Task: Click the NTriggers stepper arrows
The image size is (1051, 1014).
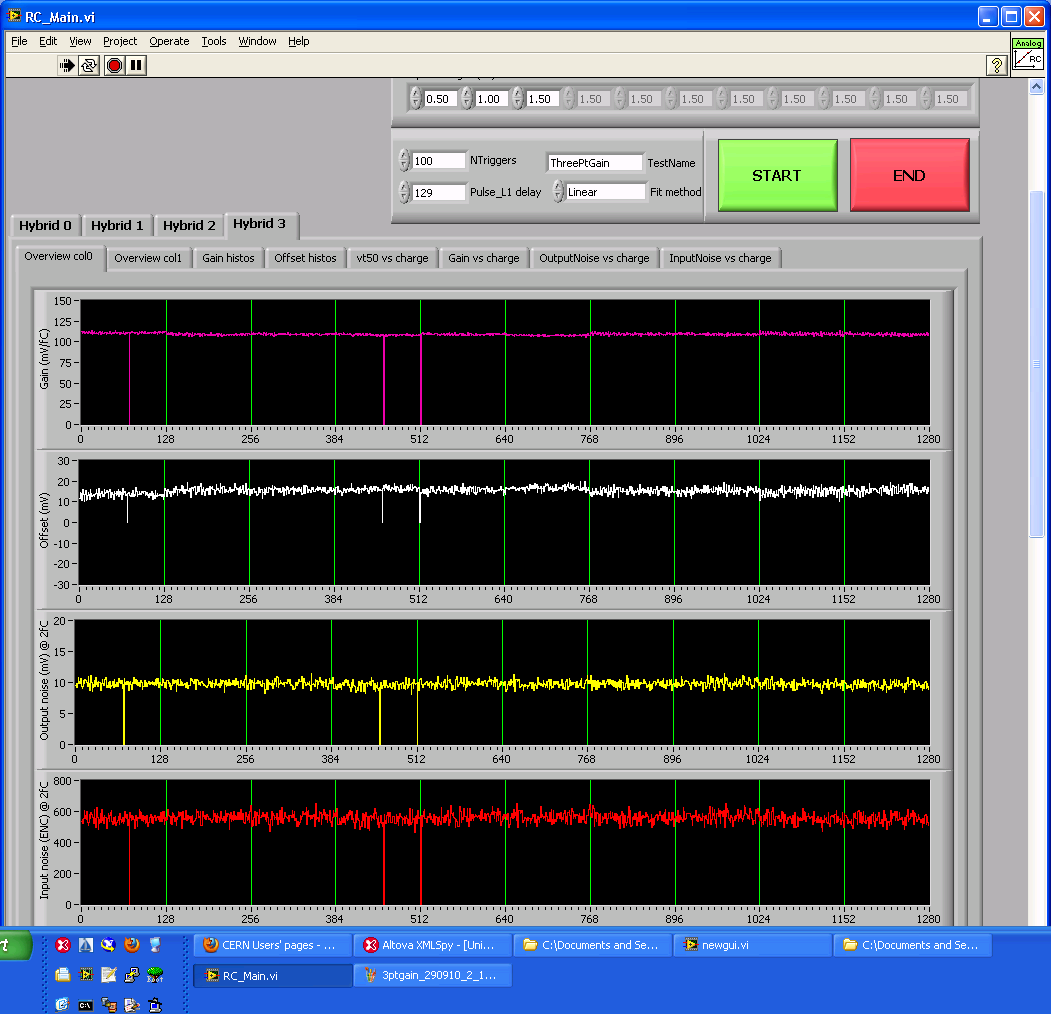Action: click(404, 161)
